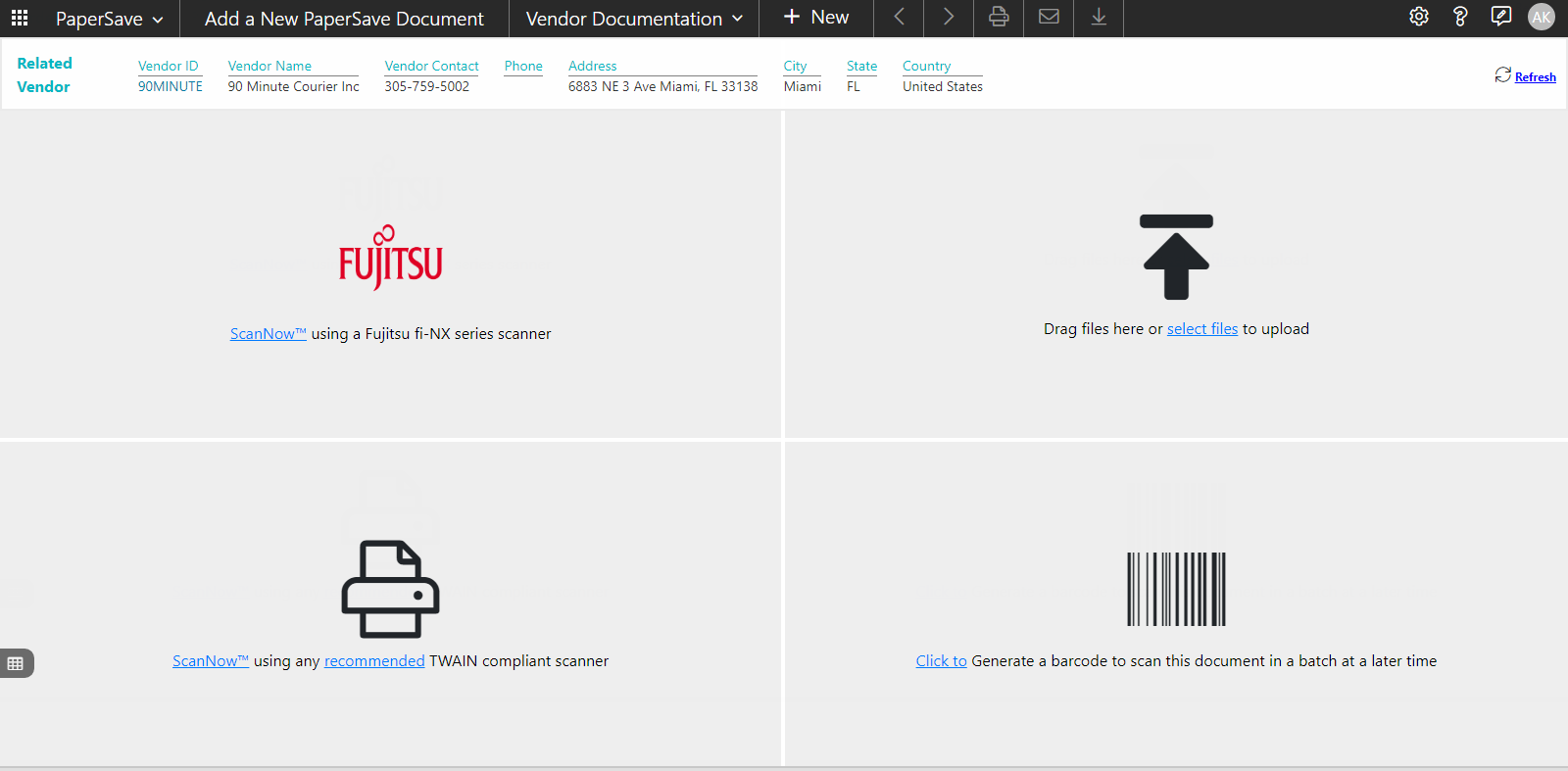Click the table grid side tab icon
Image resolution: width=1568 pixels, height=771 pixels.
(16, 663)
